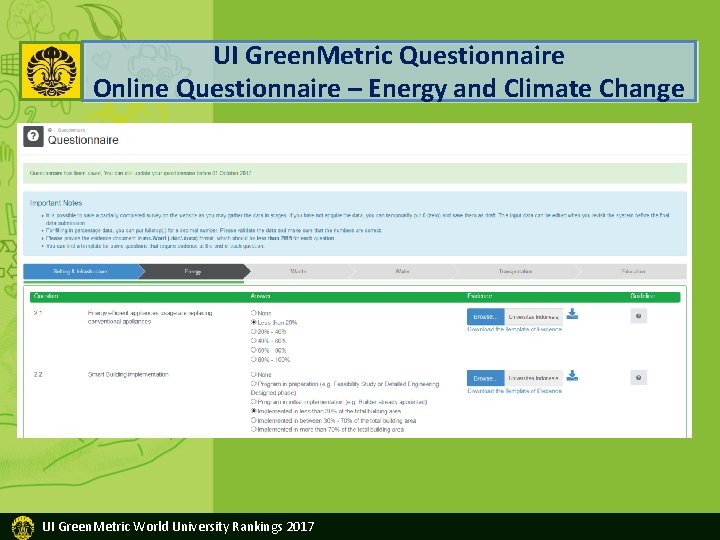720x540 pixels.
Task: Click evidence filename field for question 2.1
Action: pos(533,317)
